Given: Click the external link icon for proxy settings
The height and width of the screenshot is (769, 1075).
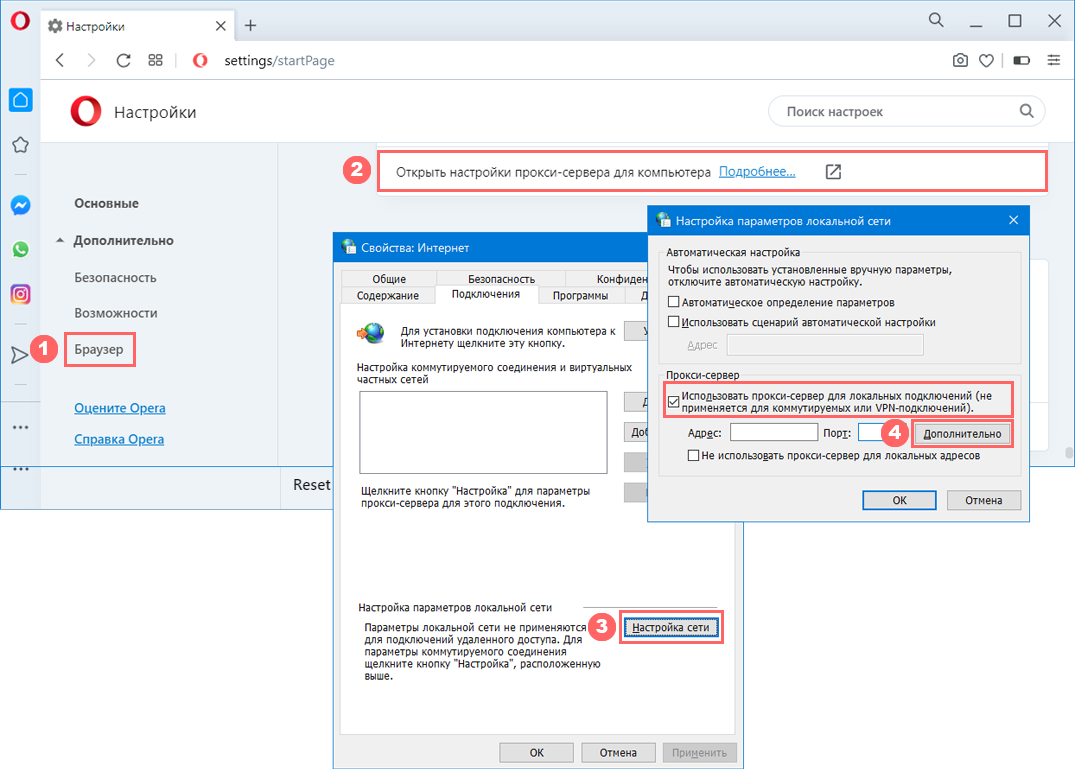Looking at the screenshot, I should [833, 172].
